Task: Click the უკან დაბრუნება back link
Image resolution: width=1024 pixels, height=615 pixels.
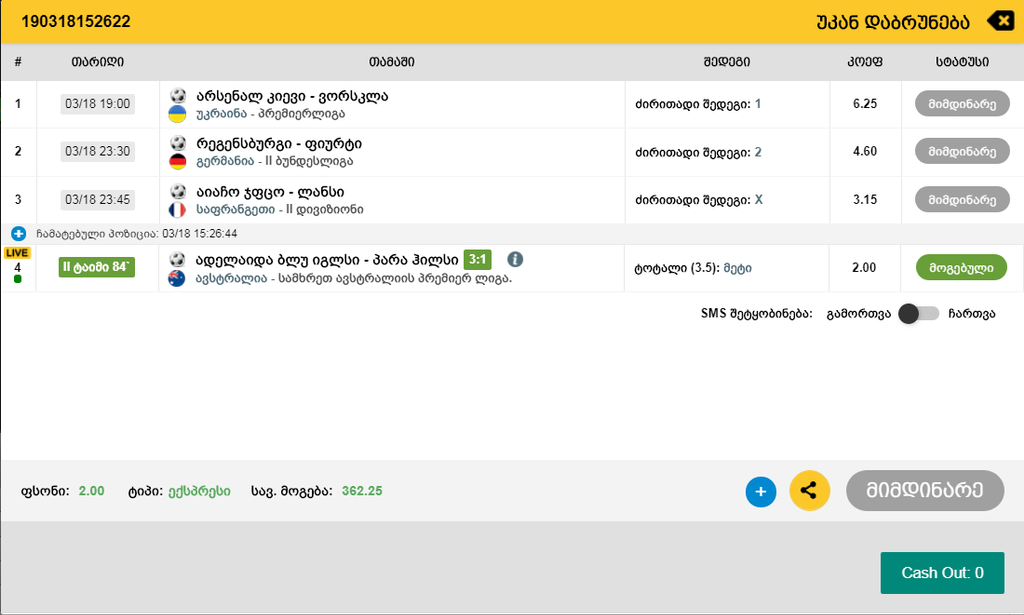Action: point(893,22)
